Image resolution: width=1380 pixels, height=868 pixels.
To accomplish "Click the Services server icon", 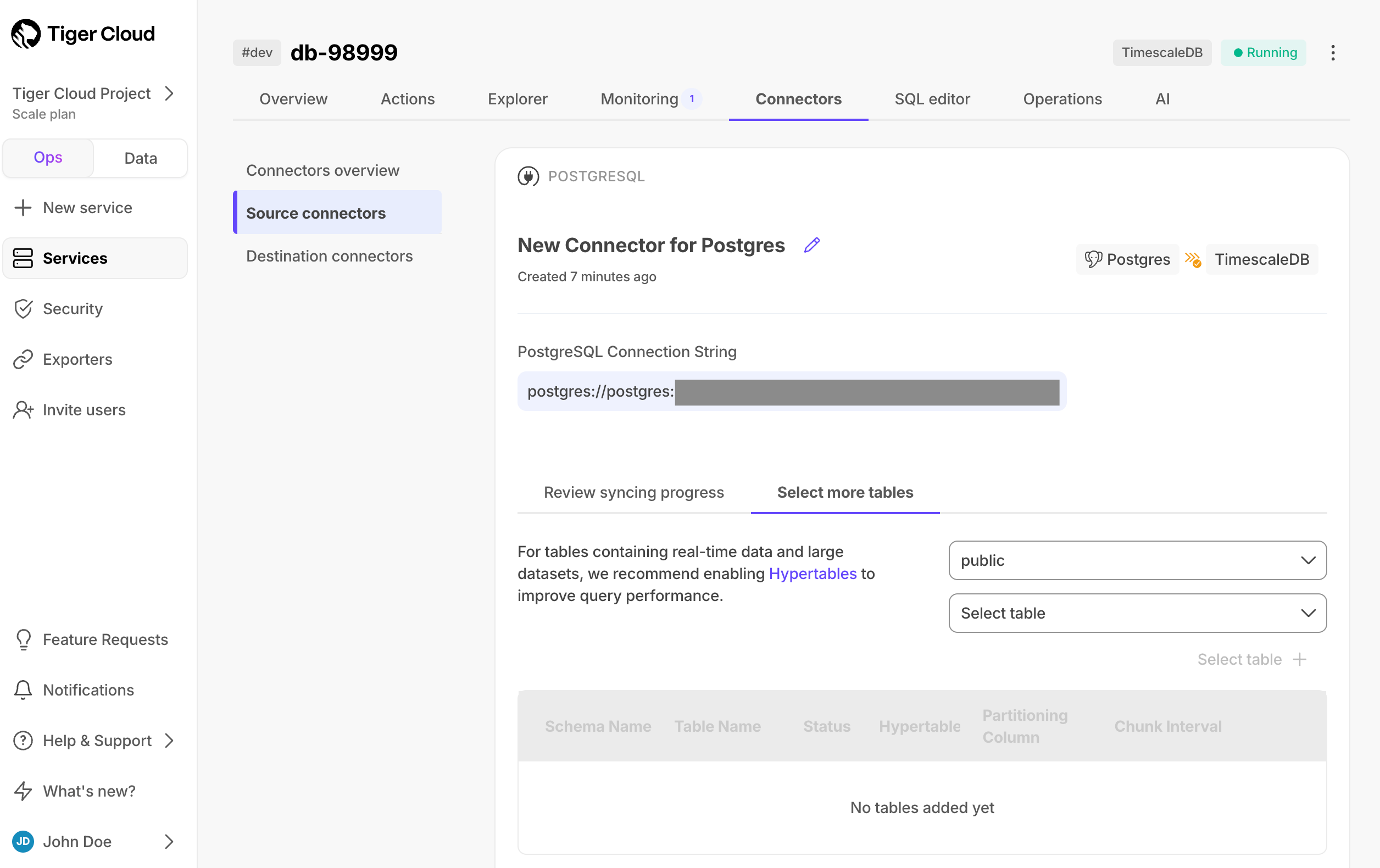I will click(23, 258).
